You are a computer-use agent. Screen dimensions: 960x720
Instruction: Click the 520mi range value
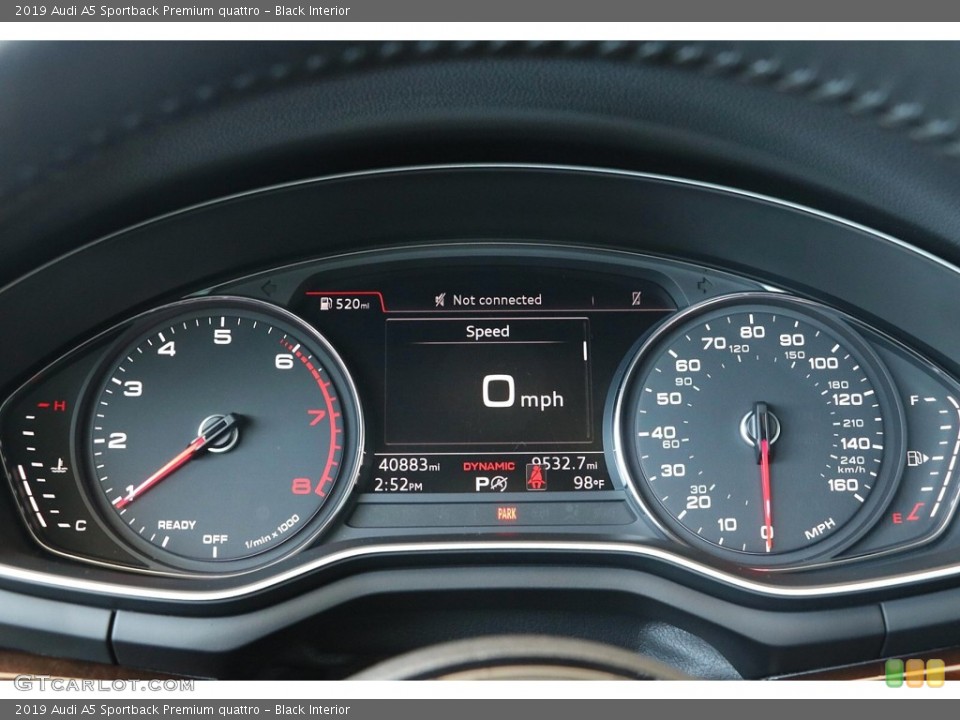coord(353,304)
